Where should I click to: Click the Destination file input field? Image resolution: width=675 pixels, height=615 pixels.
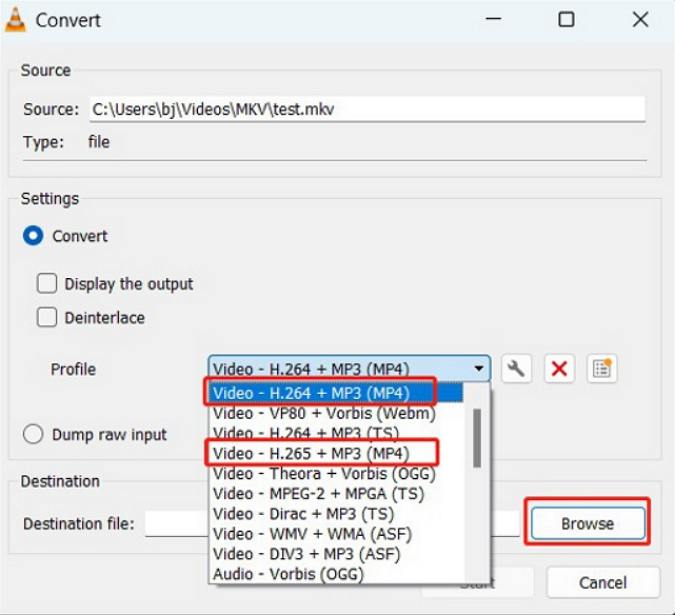pos(332,524)
